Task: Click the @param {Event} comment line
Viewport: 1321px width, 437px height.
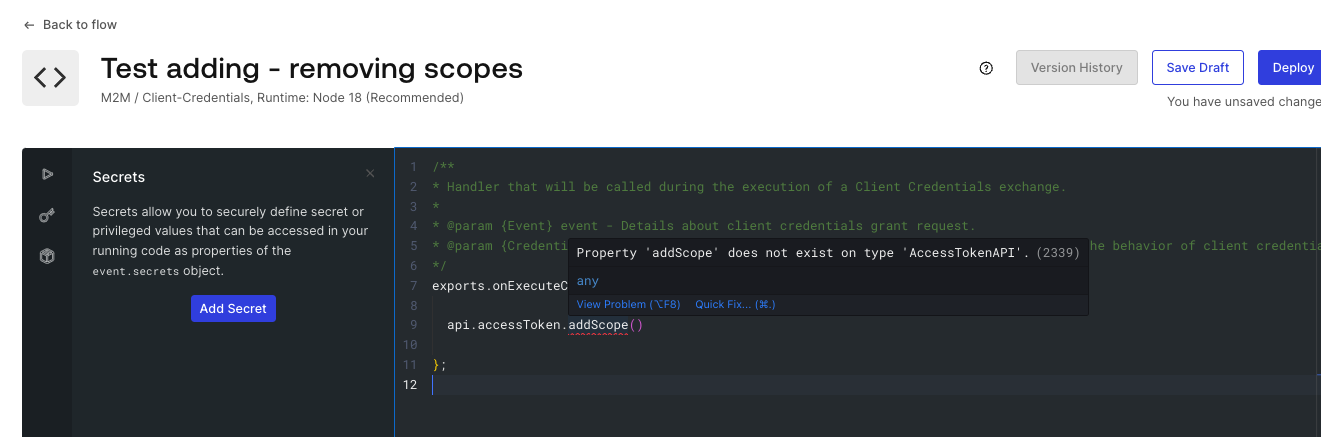Action: coord(704,226)
